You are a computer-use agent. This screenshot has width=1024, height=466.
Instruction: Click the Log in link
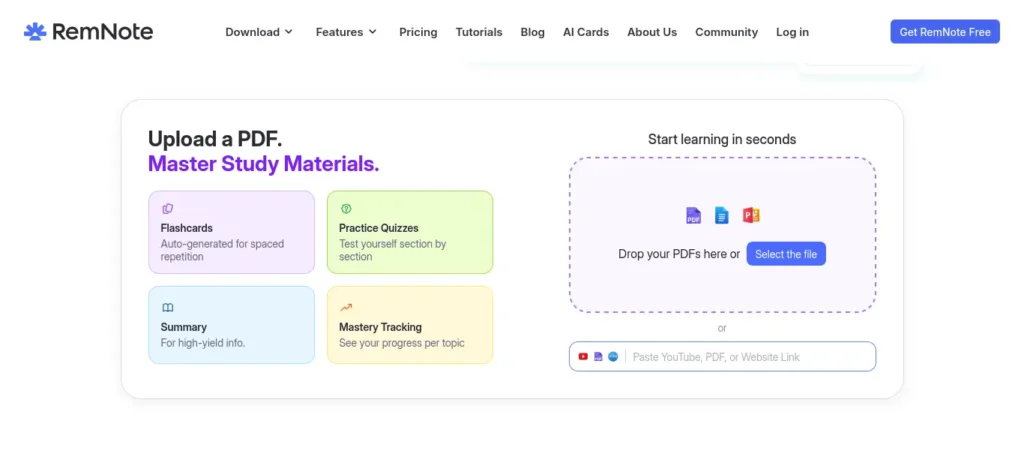pos(792,32)
